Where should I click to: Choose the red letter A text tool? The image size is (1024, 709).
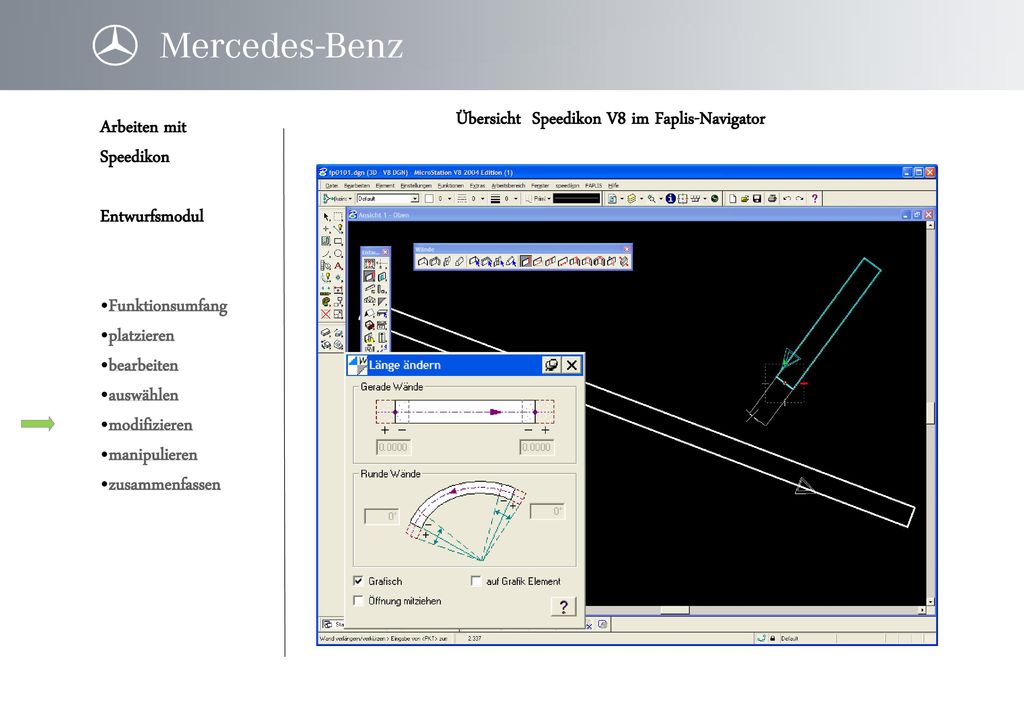tap(338, 266)
